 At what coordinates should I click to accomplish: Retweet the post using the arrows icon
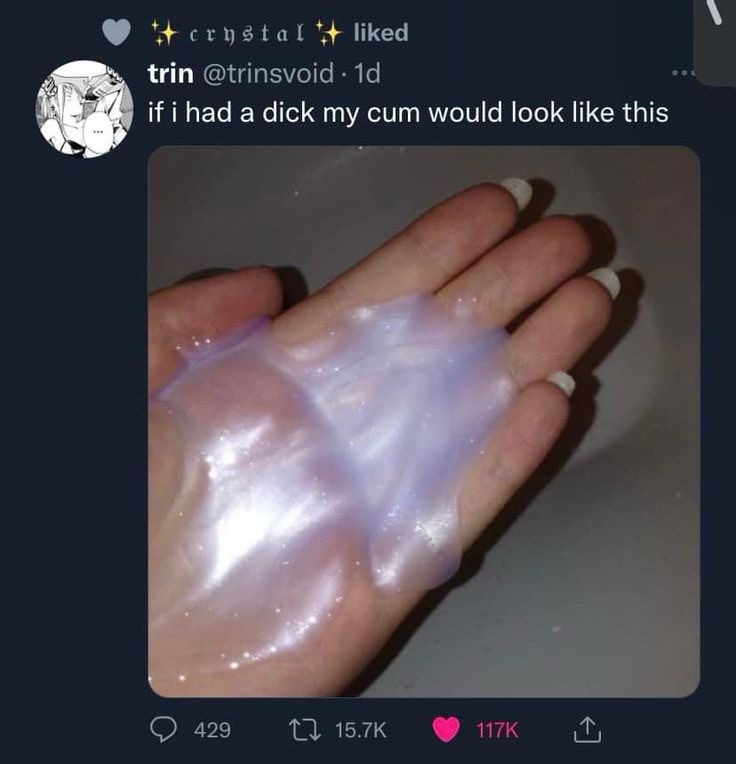pos(305,729)
